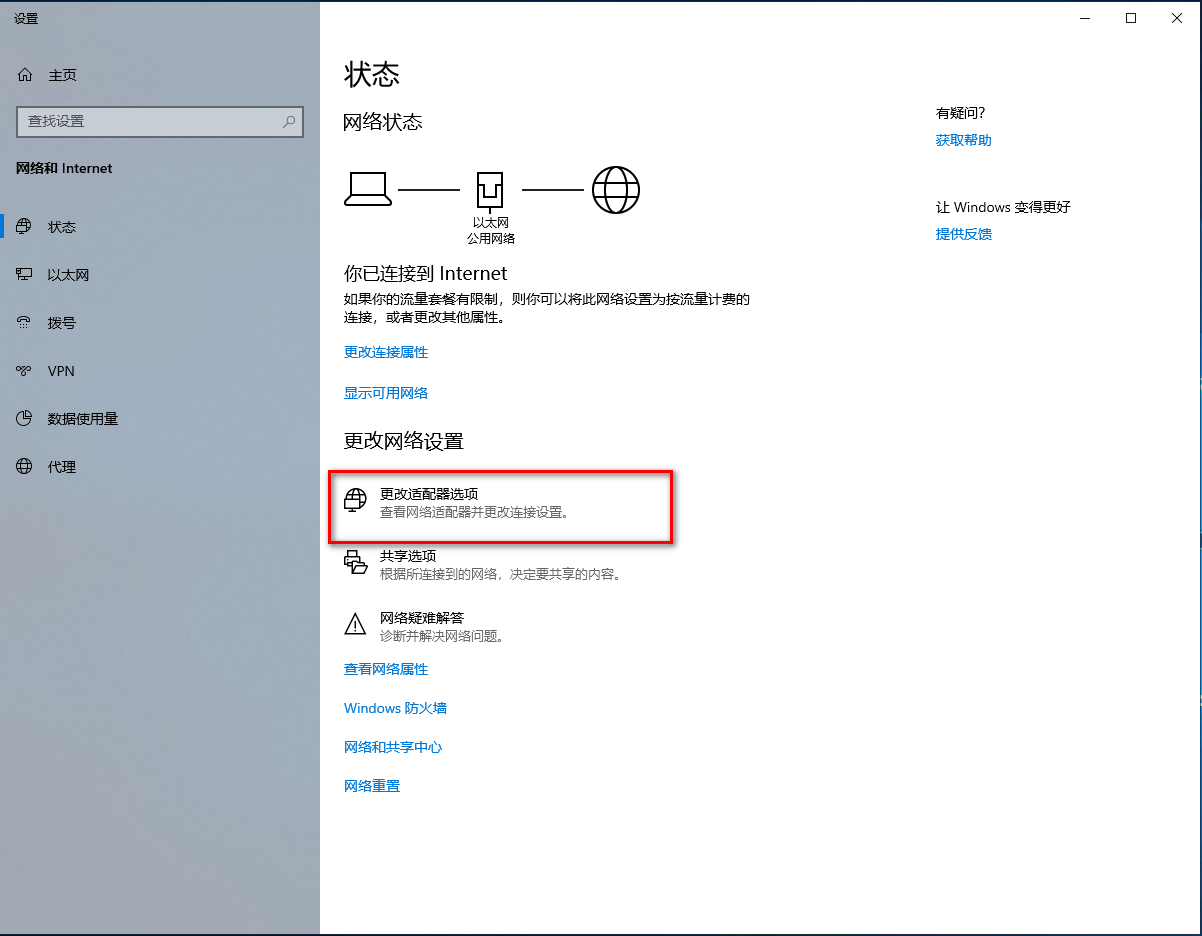Maximize the 设置 window

pyautogui.click(x=1131, y=18)
